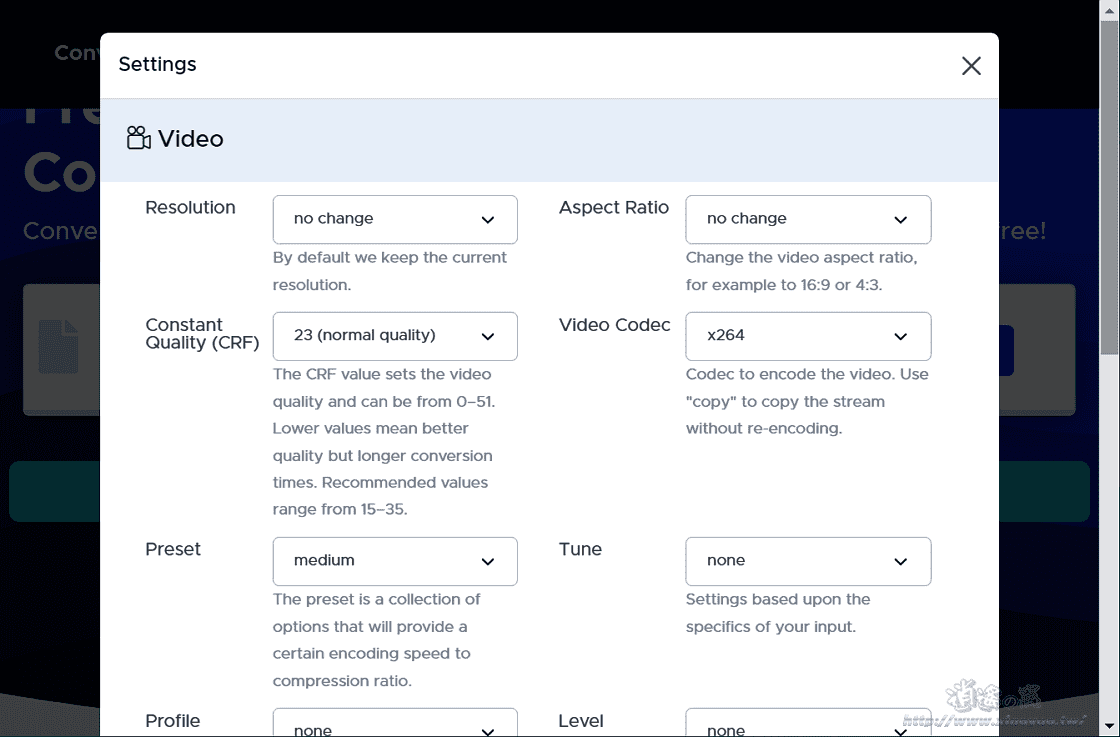Close the Settings dialog with the X
This screenshot has width=1120, height=737.
point(970,66)
